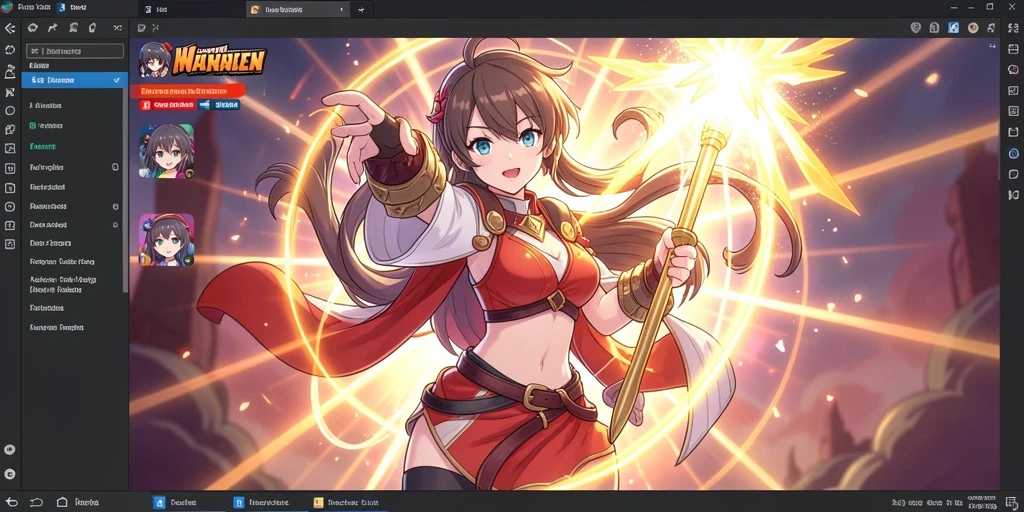Click the small character avatar beside the logo
This screenshot has width=1024, height=512.
[x=155, y=59]
